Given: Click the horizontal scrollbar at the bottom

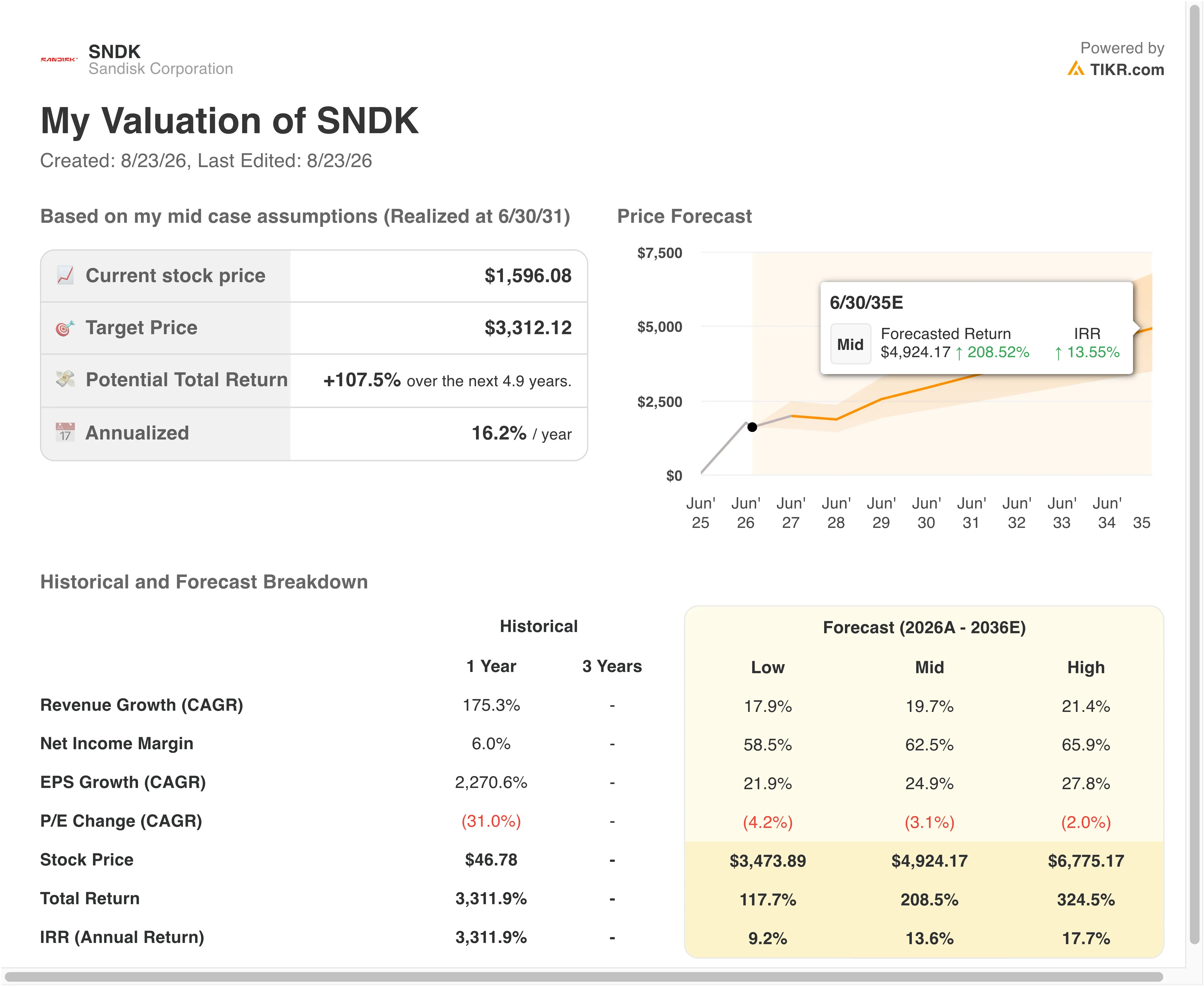Looking at the screenshot, I should pyautogui.click(x=583, y=977).
